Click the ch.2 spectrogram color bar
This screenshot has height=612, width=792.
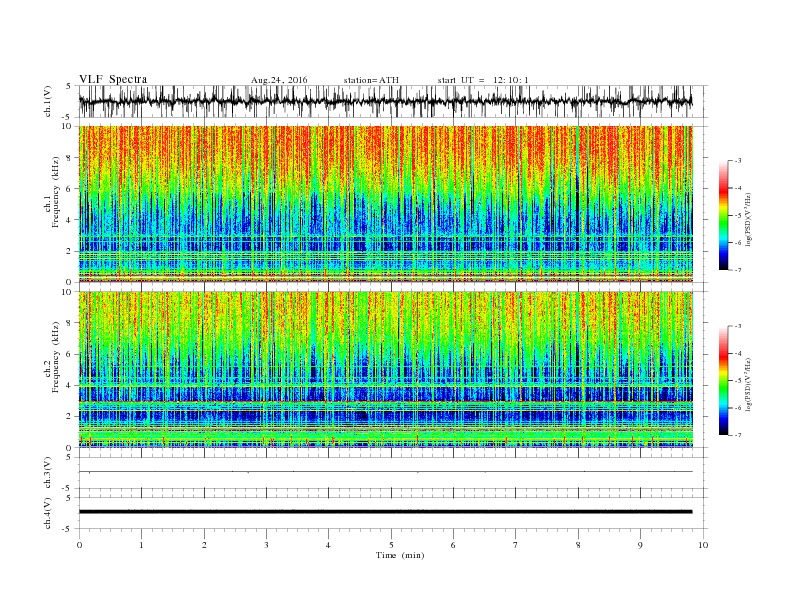(723, 381)
